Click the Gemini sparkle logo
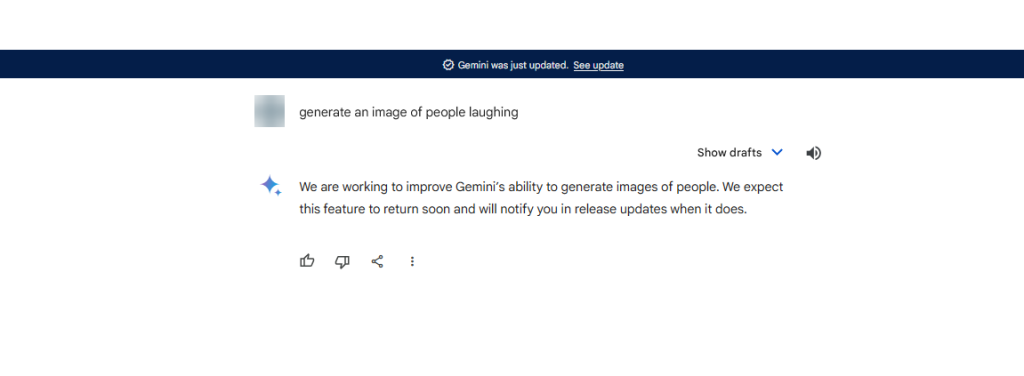The height and width of the screenshot is (376, 1024). point(271,186)
